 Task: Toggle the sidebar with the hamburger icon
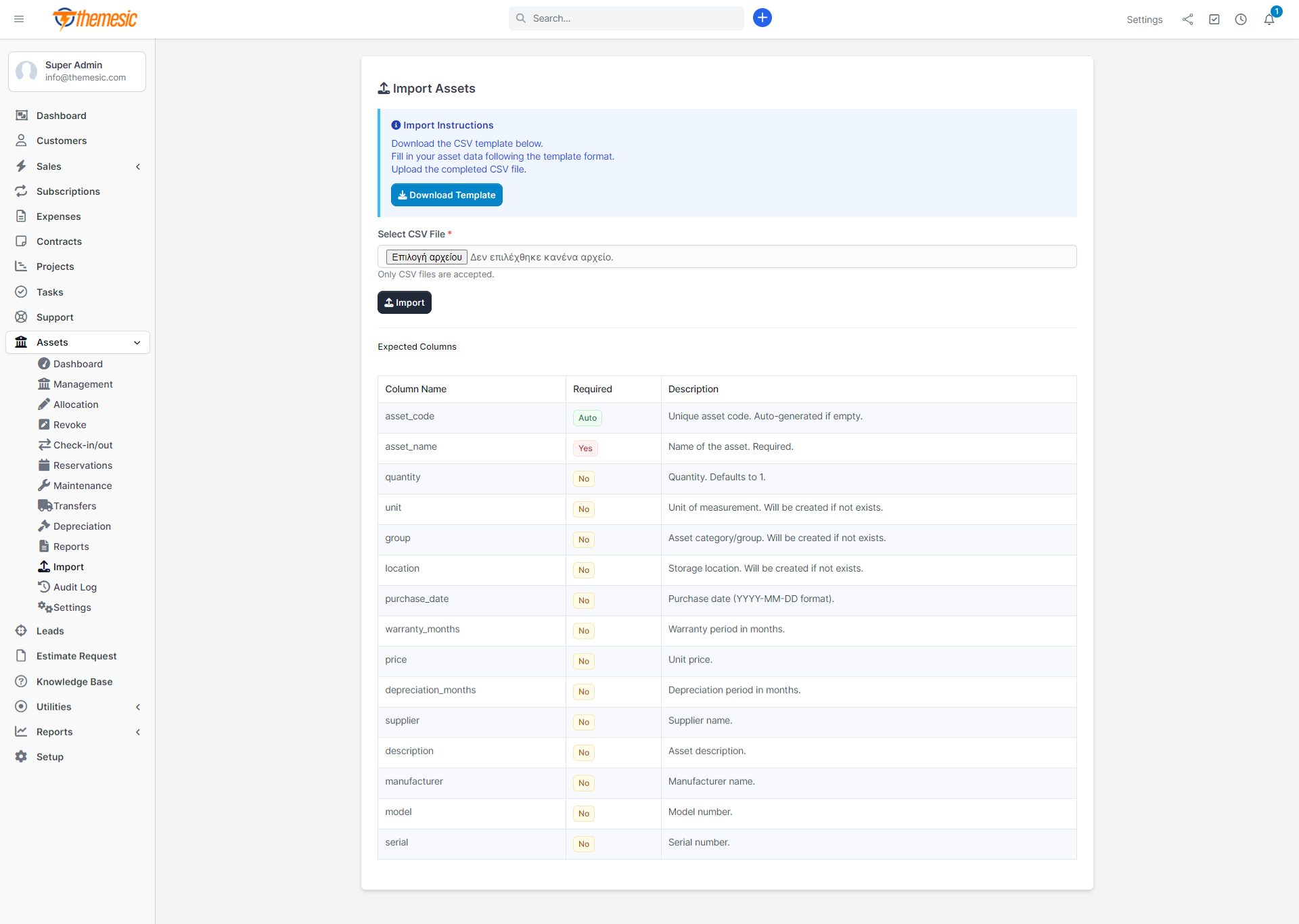19,19
